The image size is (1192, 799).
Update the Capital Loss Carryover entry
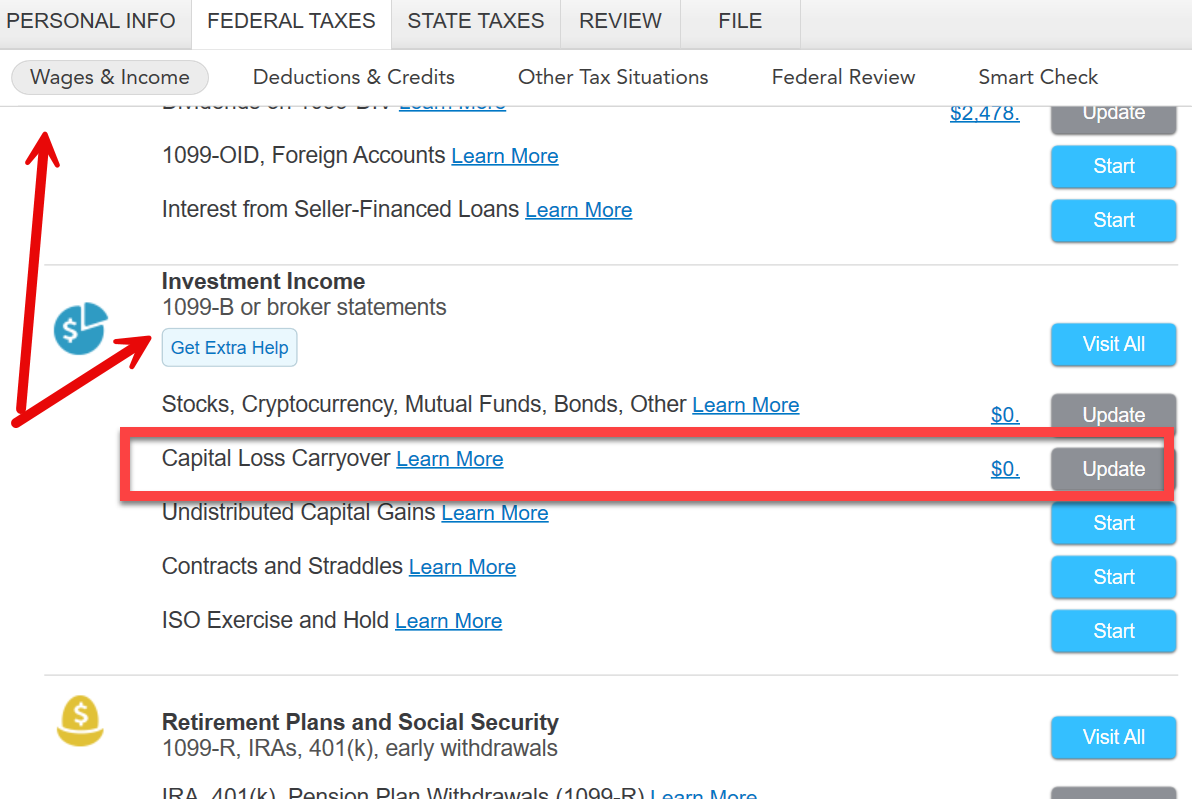(x=1113, y=469)
